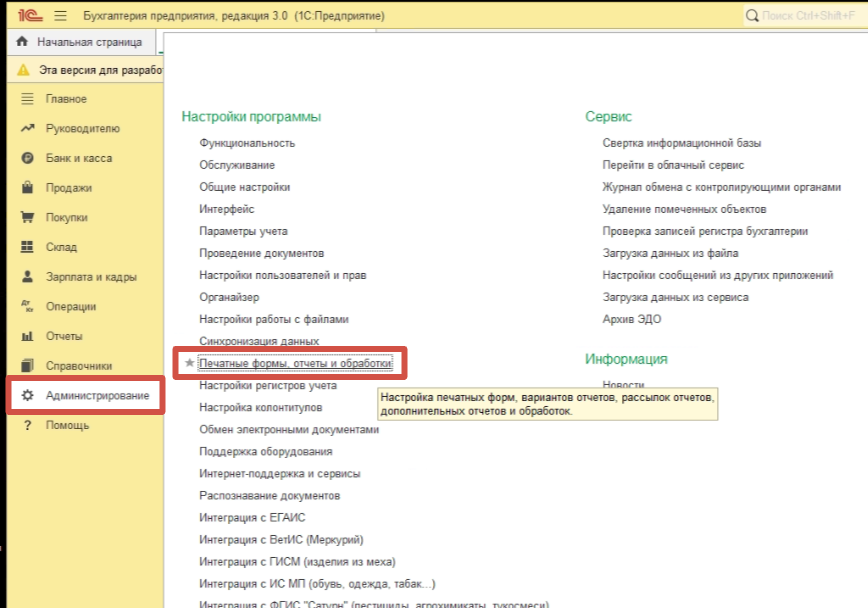
Task: Open Общие настройки
Action: pos(245,187)
